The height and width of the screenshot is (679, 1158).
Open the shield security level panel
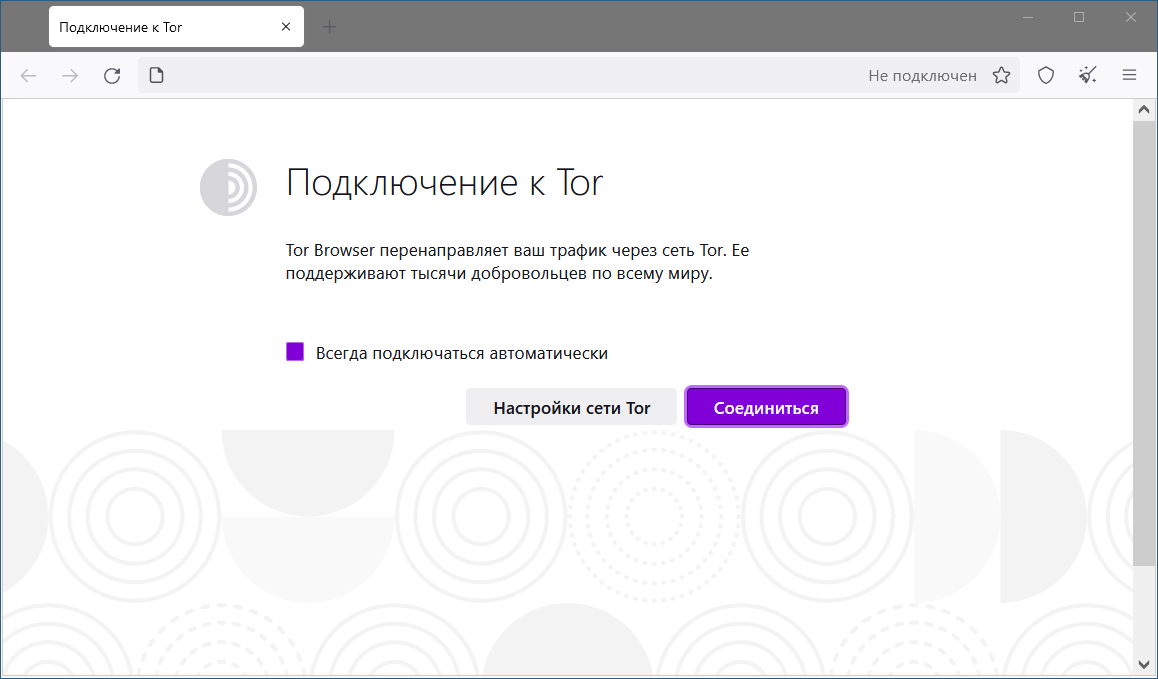1046,75
